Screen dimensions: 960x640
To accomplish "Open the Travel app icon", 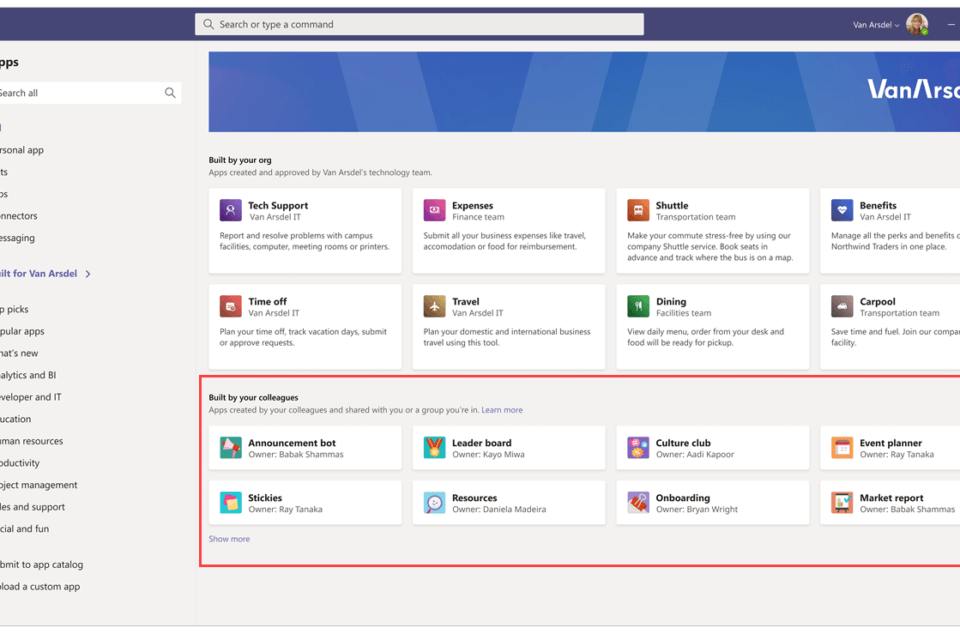I will click(434, 306).
